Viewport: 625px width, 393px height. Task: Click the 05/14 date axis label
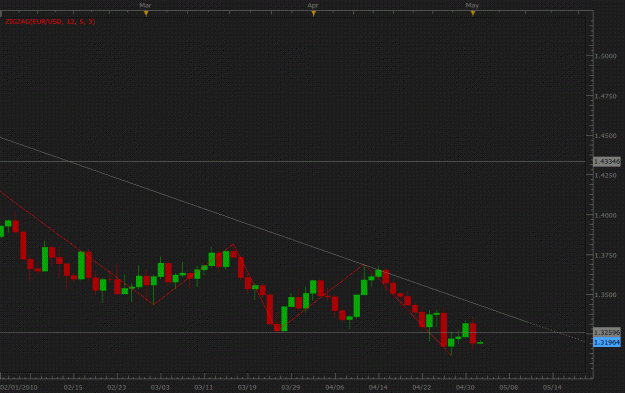[x=552, y=387]
